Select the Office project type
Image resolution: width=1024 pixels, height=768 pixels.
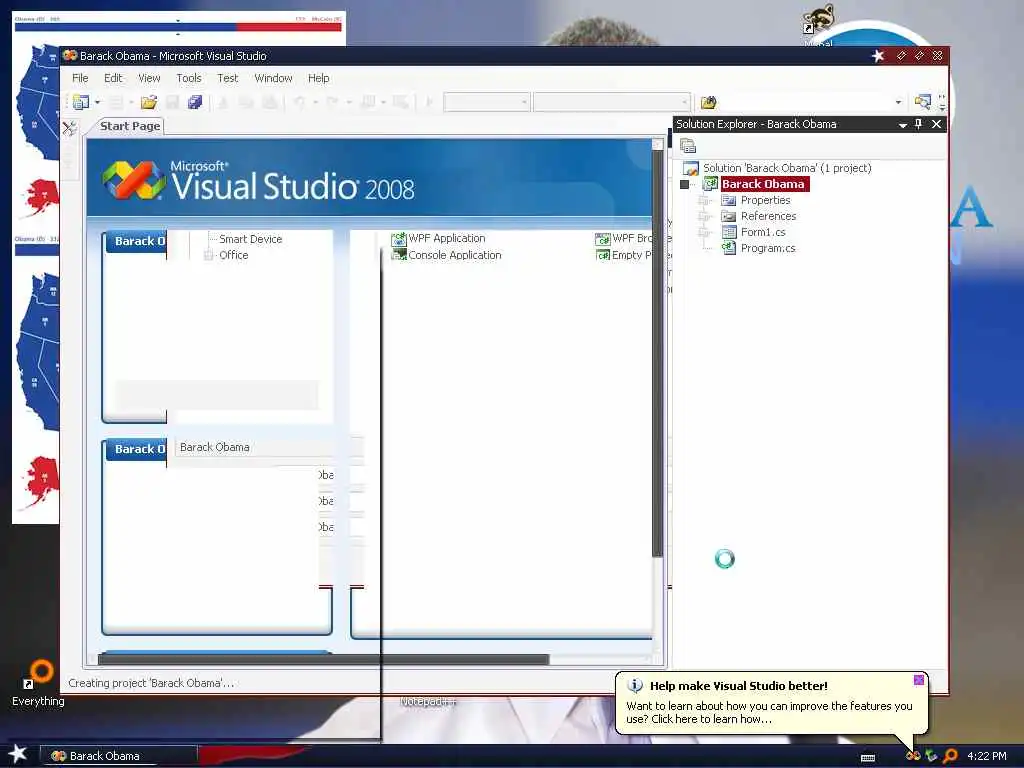point(233,255)
